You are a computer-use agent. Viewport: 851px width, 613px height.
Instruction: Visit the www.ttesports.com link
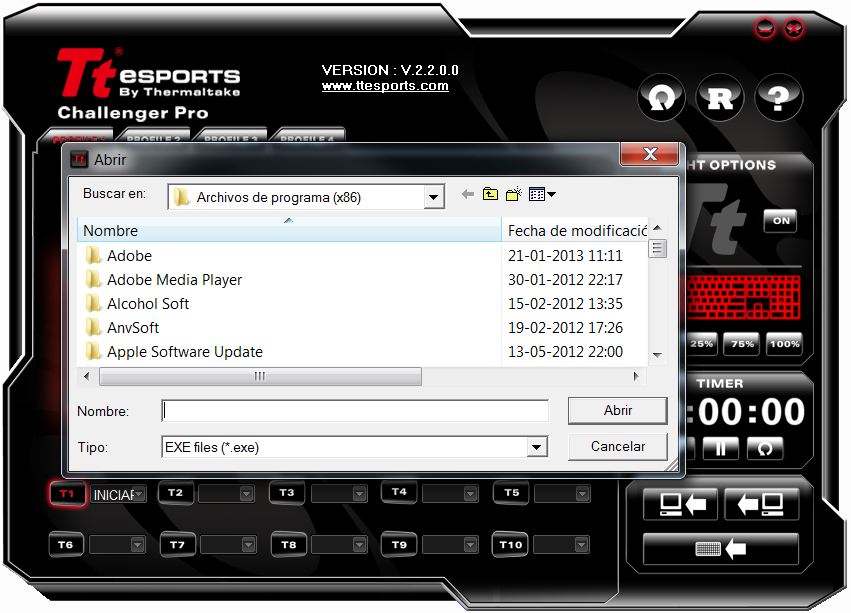click(385, 86)
